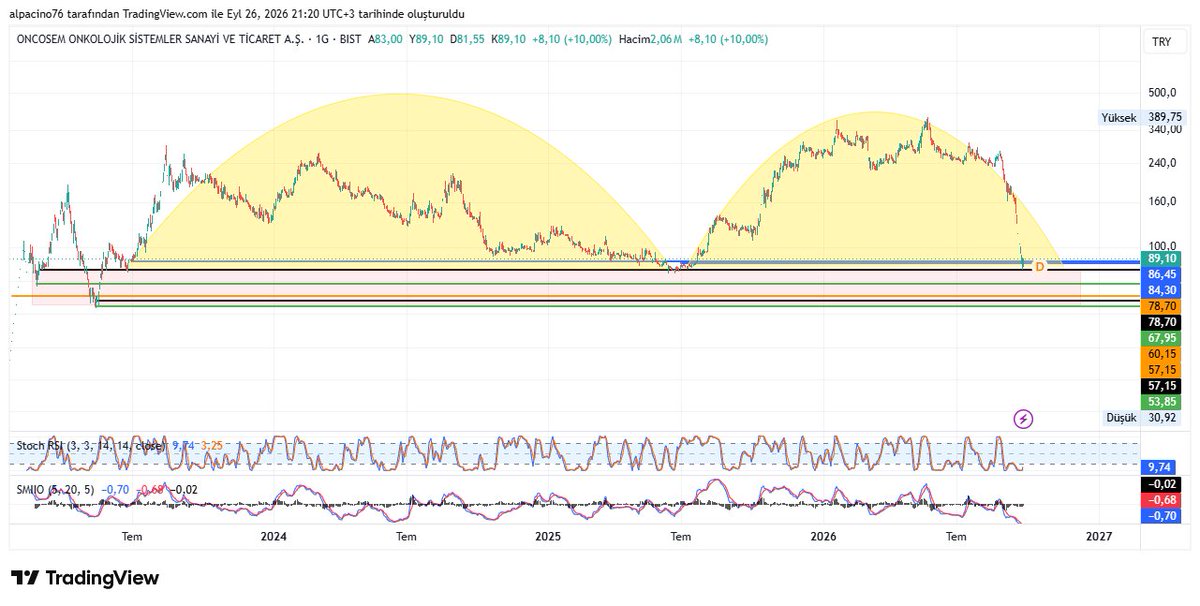Viewport: 1200px width, 606px height.
Task: Click the red -0,68 SMIO value label
Action: (x=1160, y=499)
